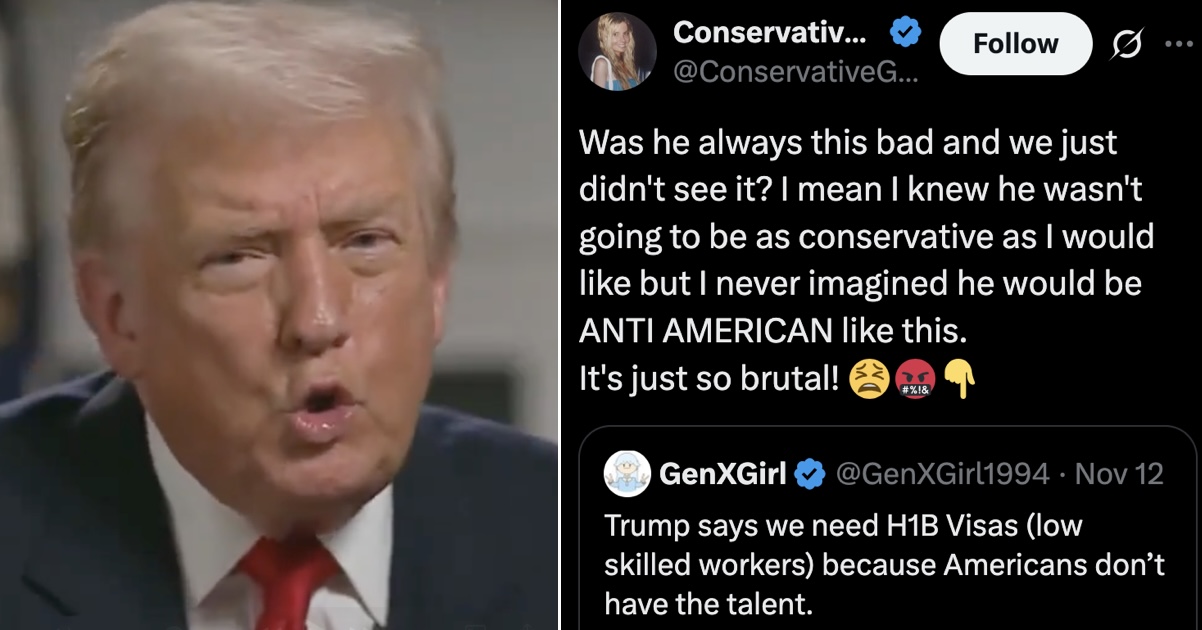Open the @GenXGirl1994 handle
The image size is (1202, 630).
pos(942,473)
